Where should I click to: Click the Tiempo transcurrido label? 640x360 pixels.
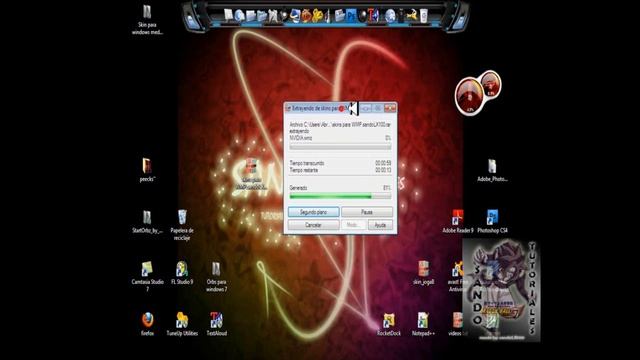click(x=307, y=163)
